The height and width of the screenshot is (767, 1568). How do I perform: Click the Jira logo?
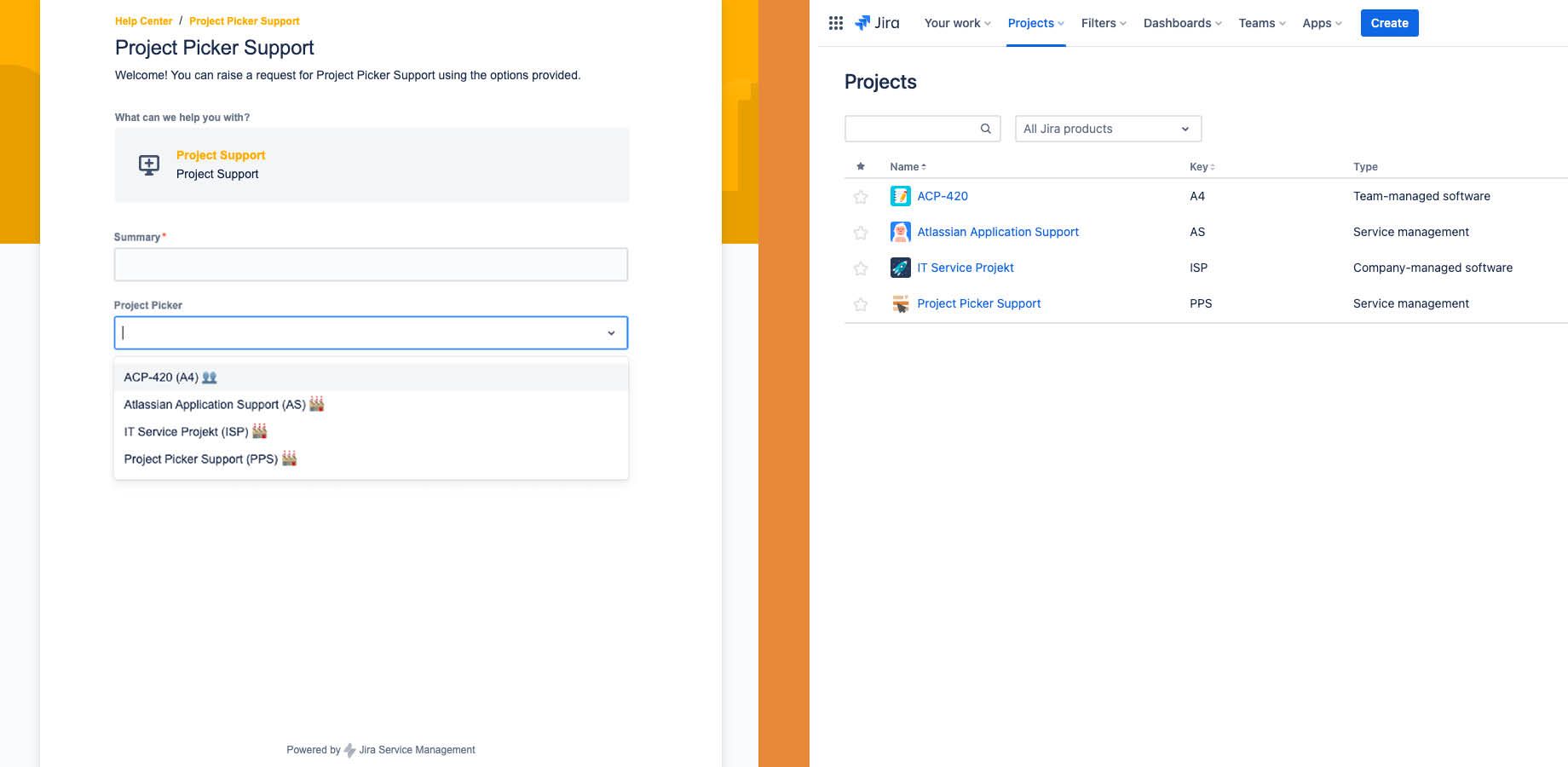click(877, 23)
